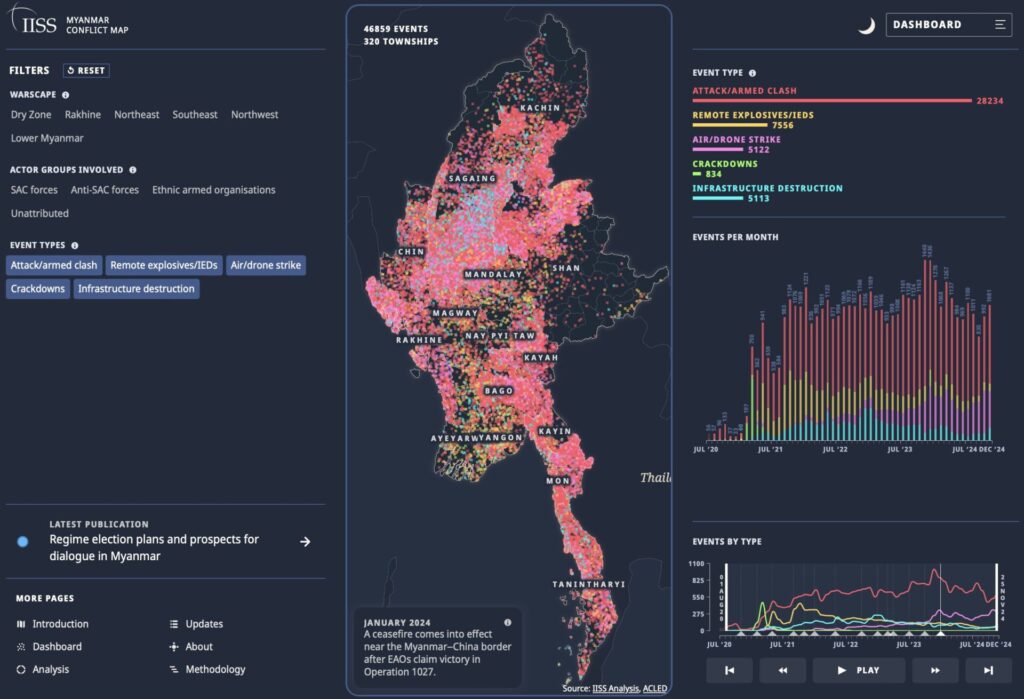Click info icon beside Event Type chart heading

click(x=752, y=73)
